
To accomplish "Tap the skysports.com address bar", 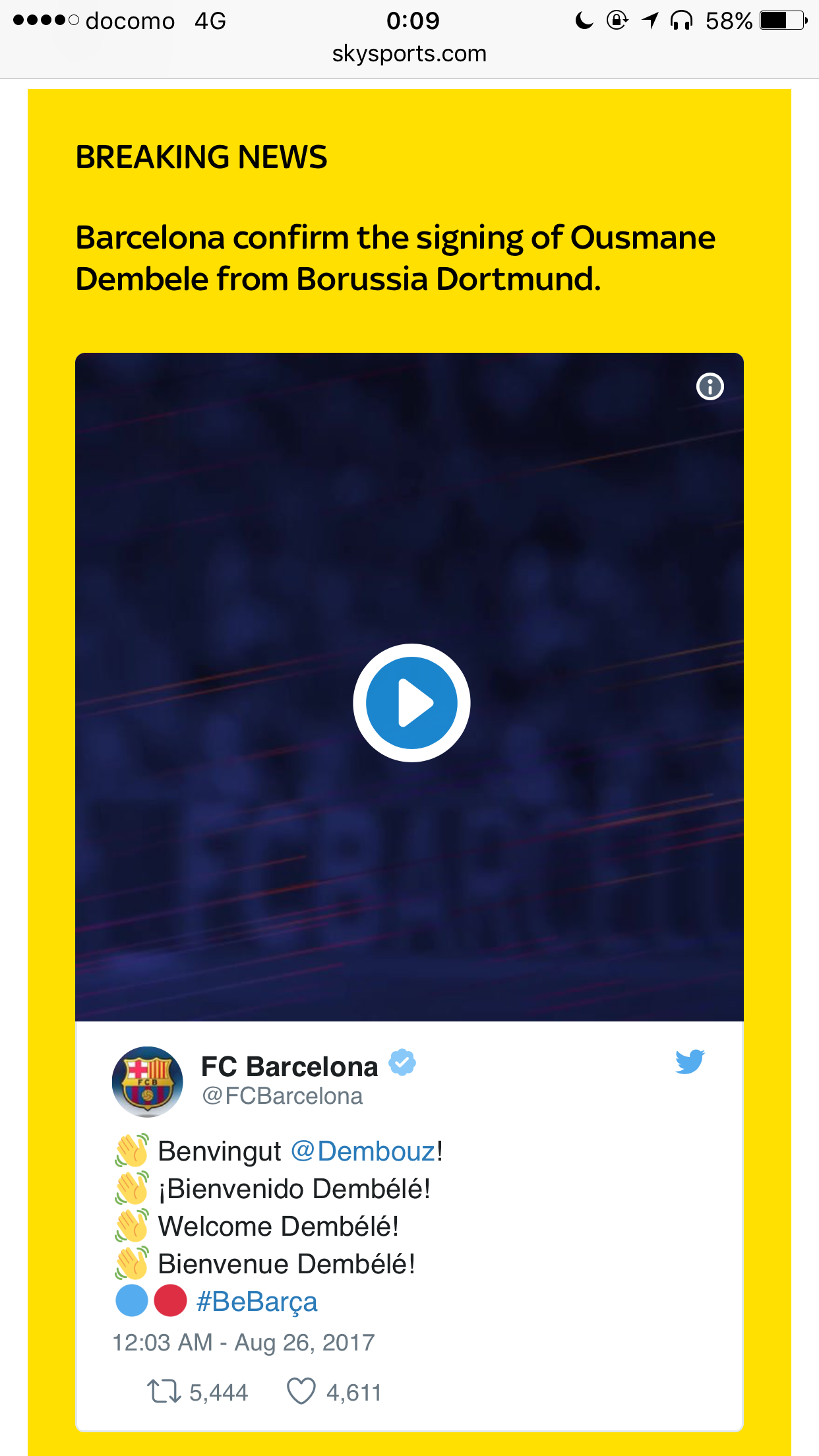I will point(409,53).
